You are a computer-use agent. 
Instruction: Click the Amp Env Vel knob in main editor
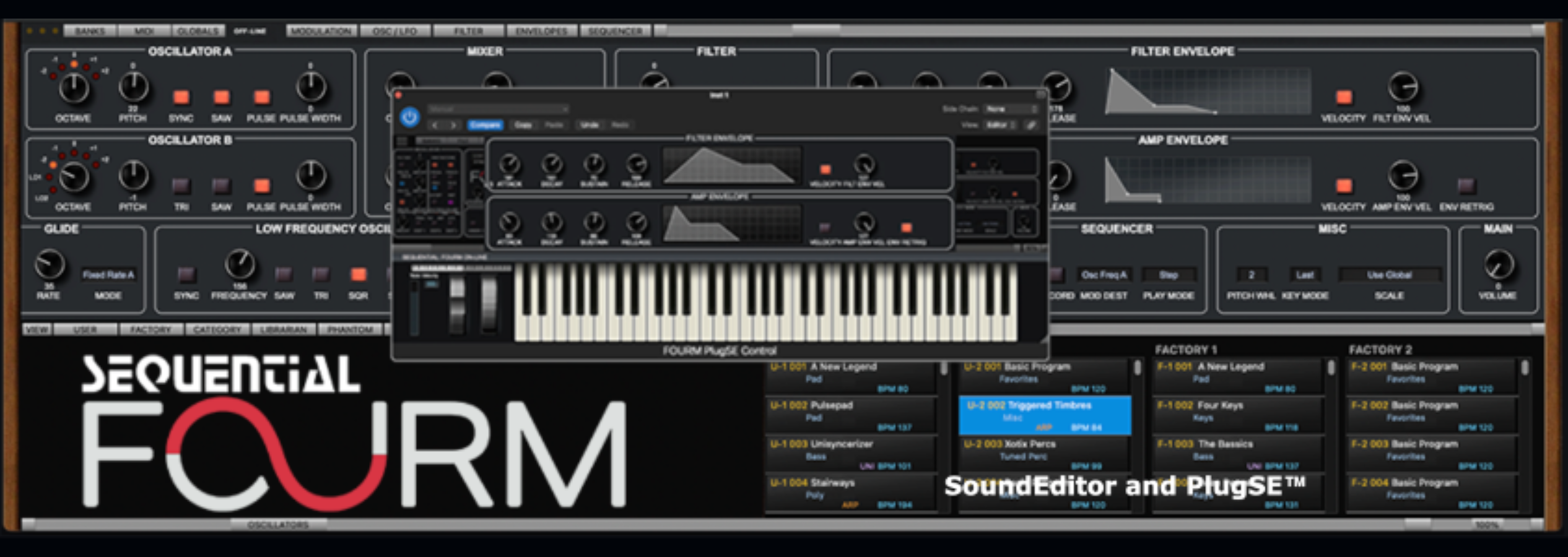click(x=1403, y=176)
